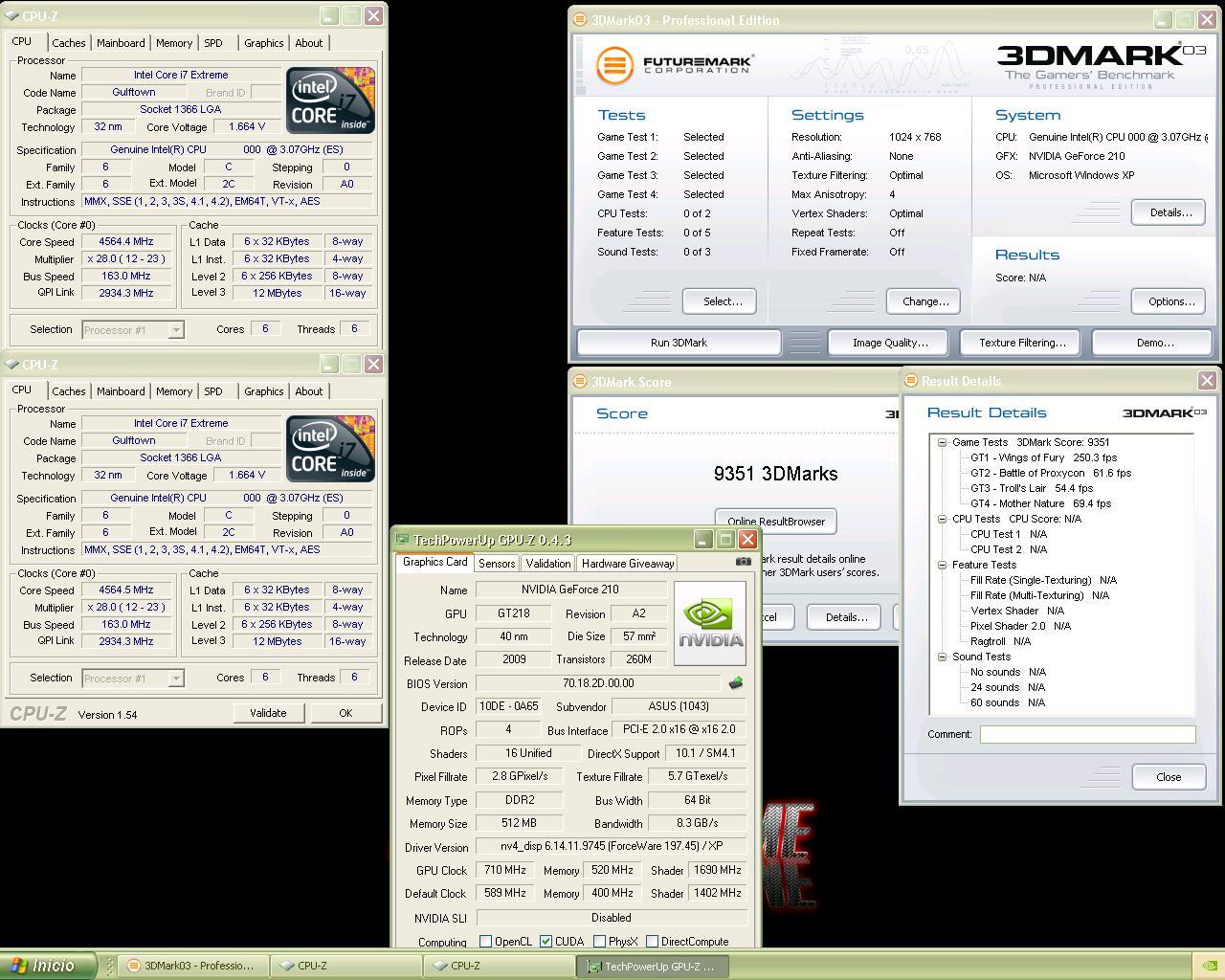The image size is (1225, 980).
Task: Click the NVIDIA logo in GPU-Z
Action: 711,625
